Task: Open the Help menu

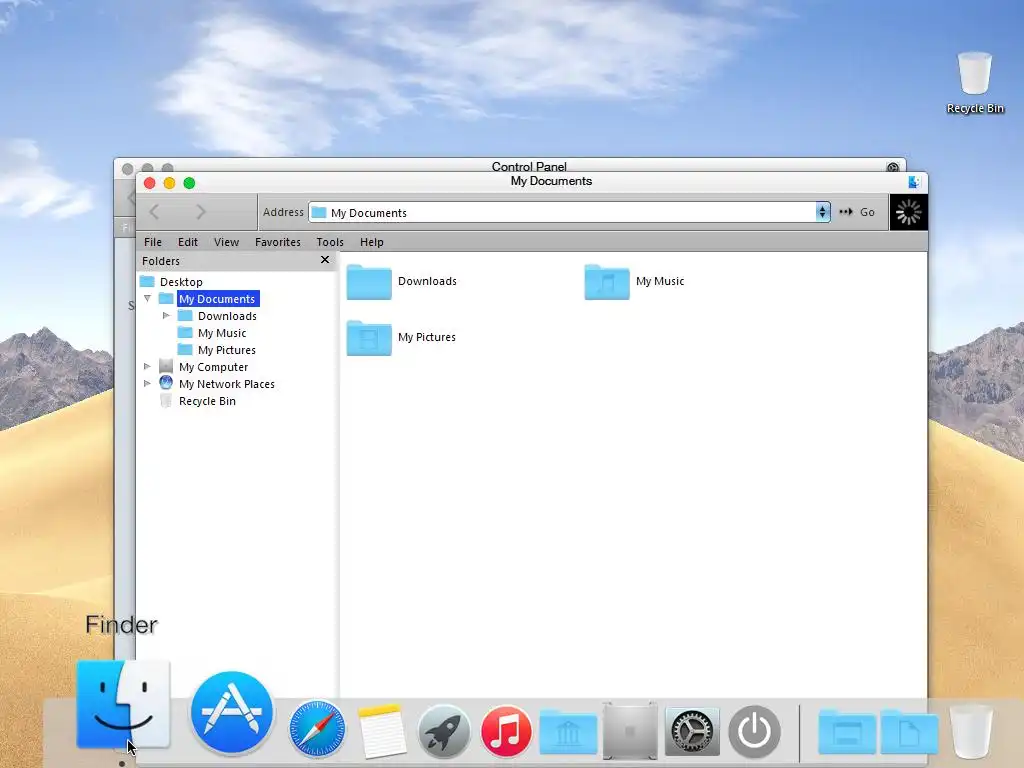Action: click(372, 242)
